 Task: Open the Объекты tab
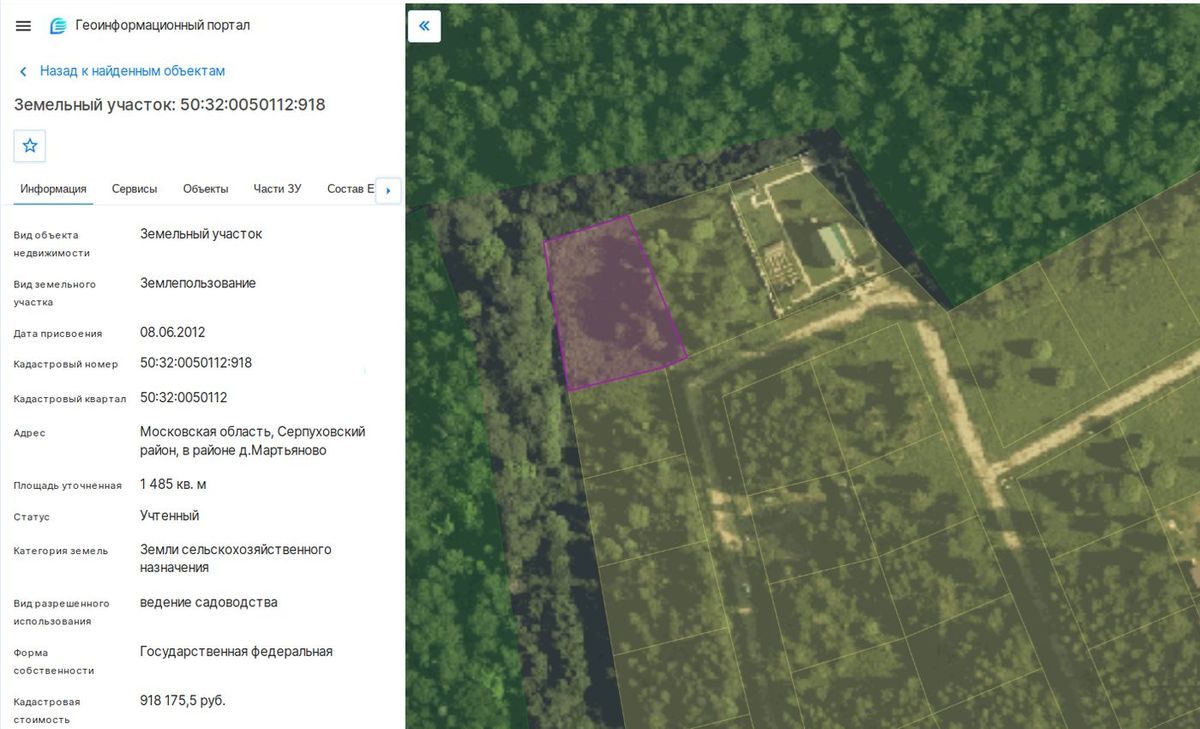[206, 189]
